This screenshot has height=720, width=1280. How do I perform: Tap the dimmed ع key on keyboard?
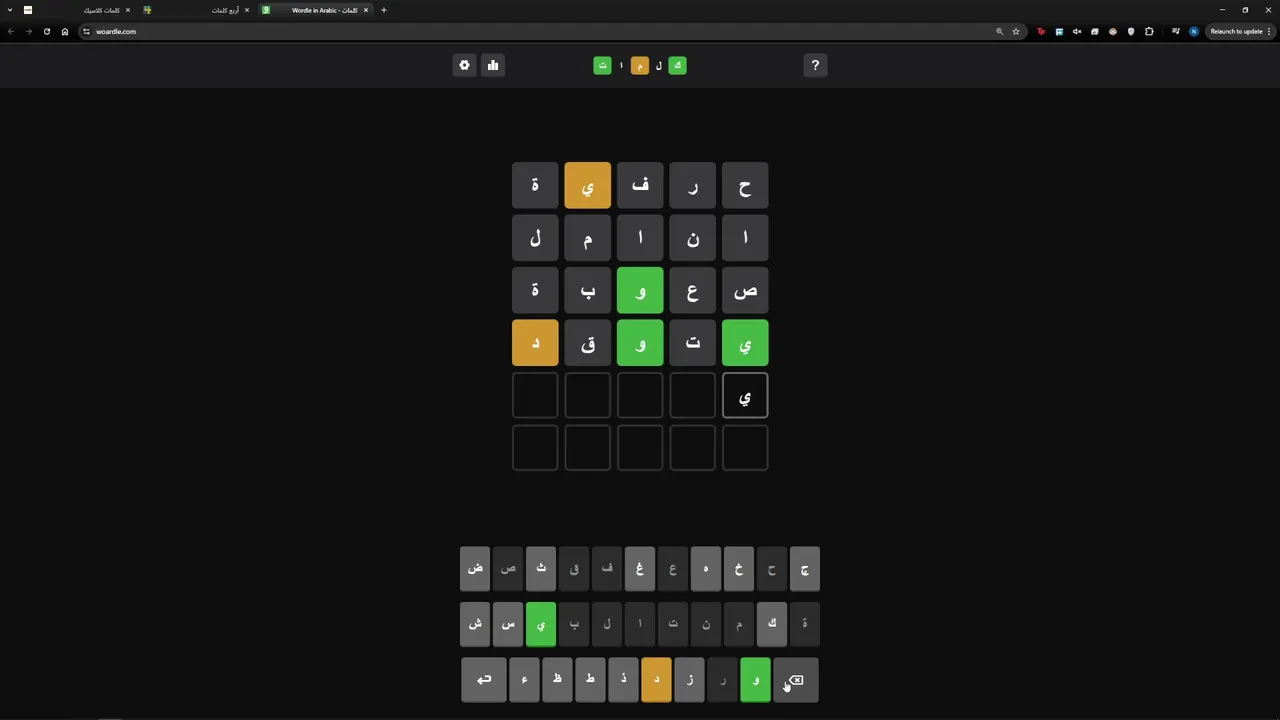point(673,568)
